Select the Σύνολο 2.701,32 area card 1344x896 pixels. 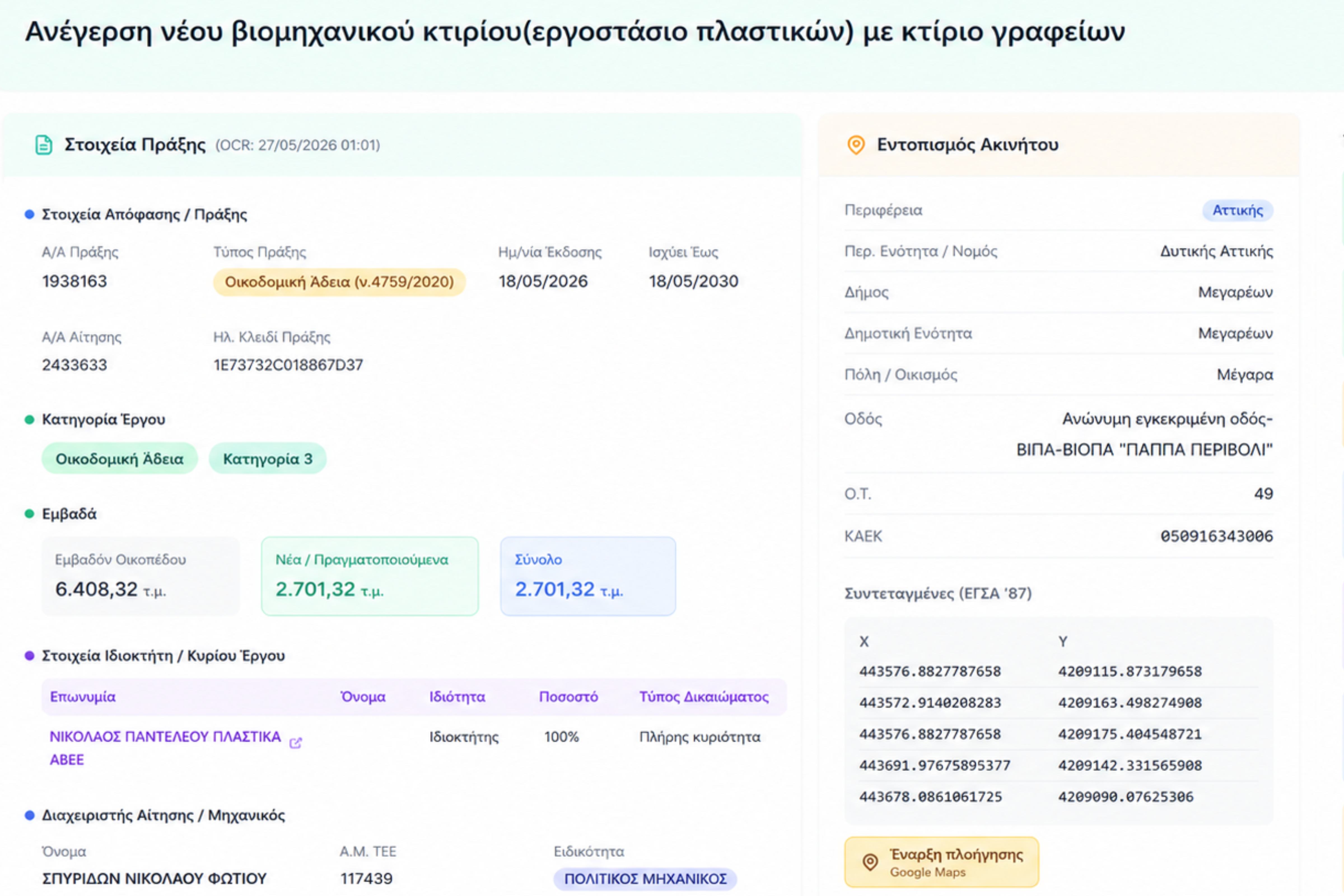click(x=588, y=576)
